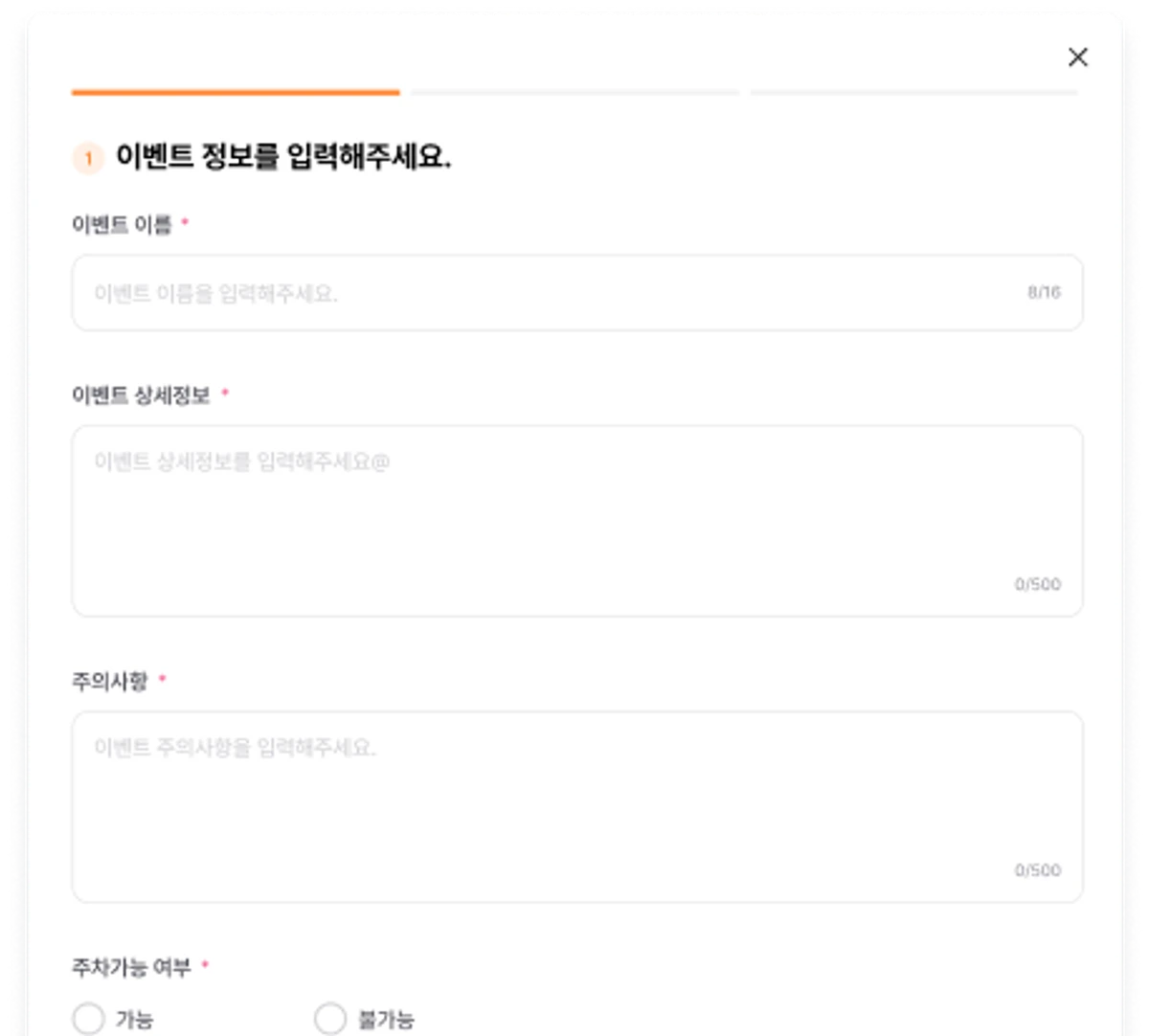1149x1036 pixels.
Task: Click the 8/16 character counter
Action: click(1044, 292)
